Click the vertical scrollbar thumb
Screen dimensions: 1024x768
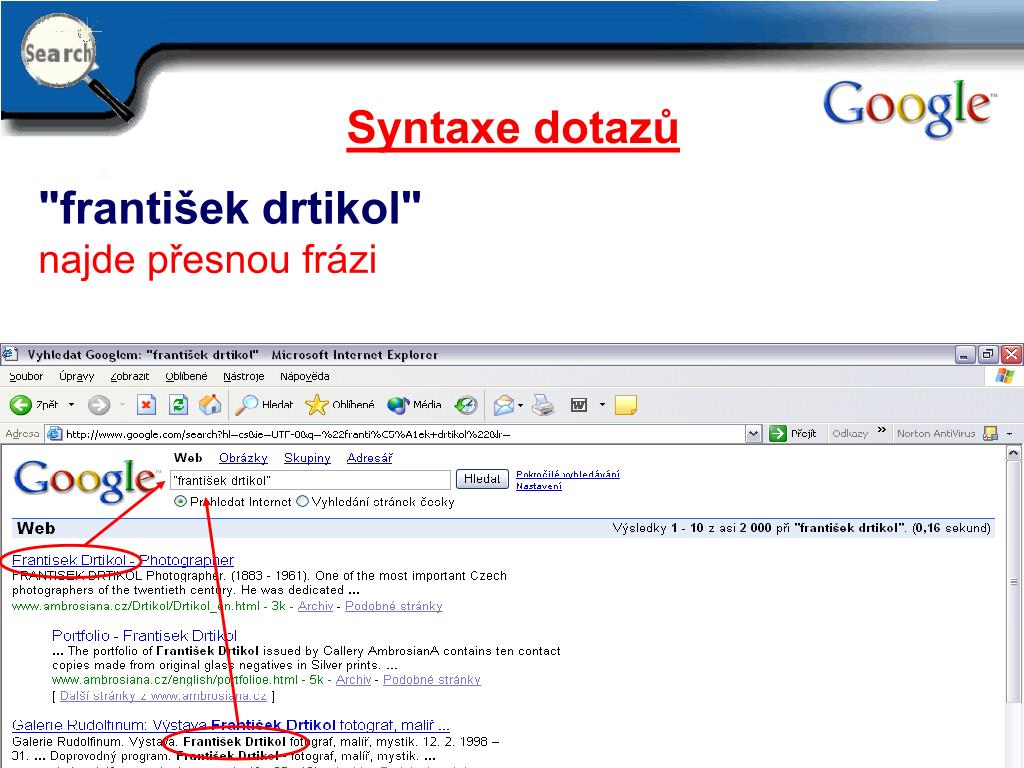pos(1014,581)
